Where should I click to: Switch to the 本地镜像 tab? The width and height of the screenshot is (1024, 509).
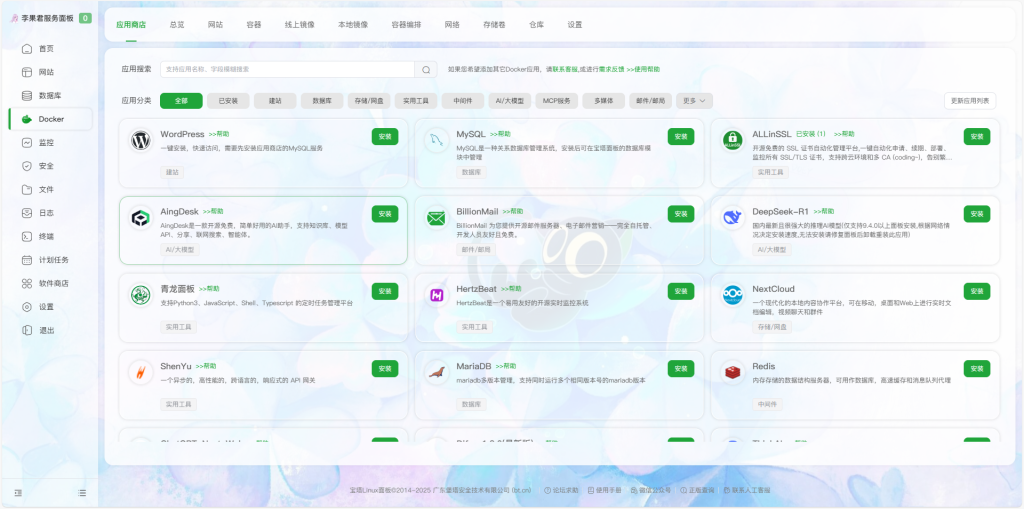tap(352, 24)
